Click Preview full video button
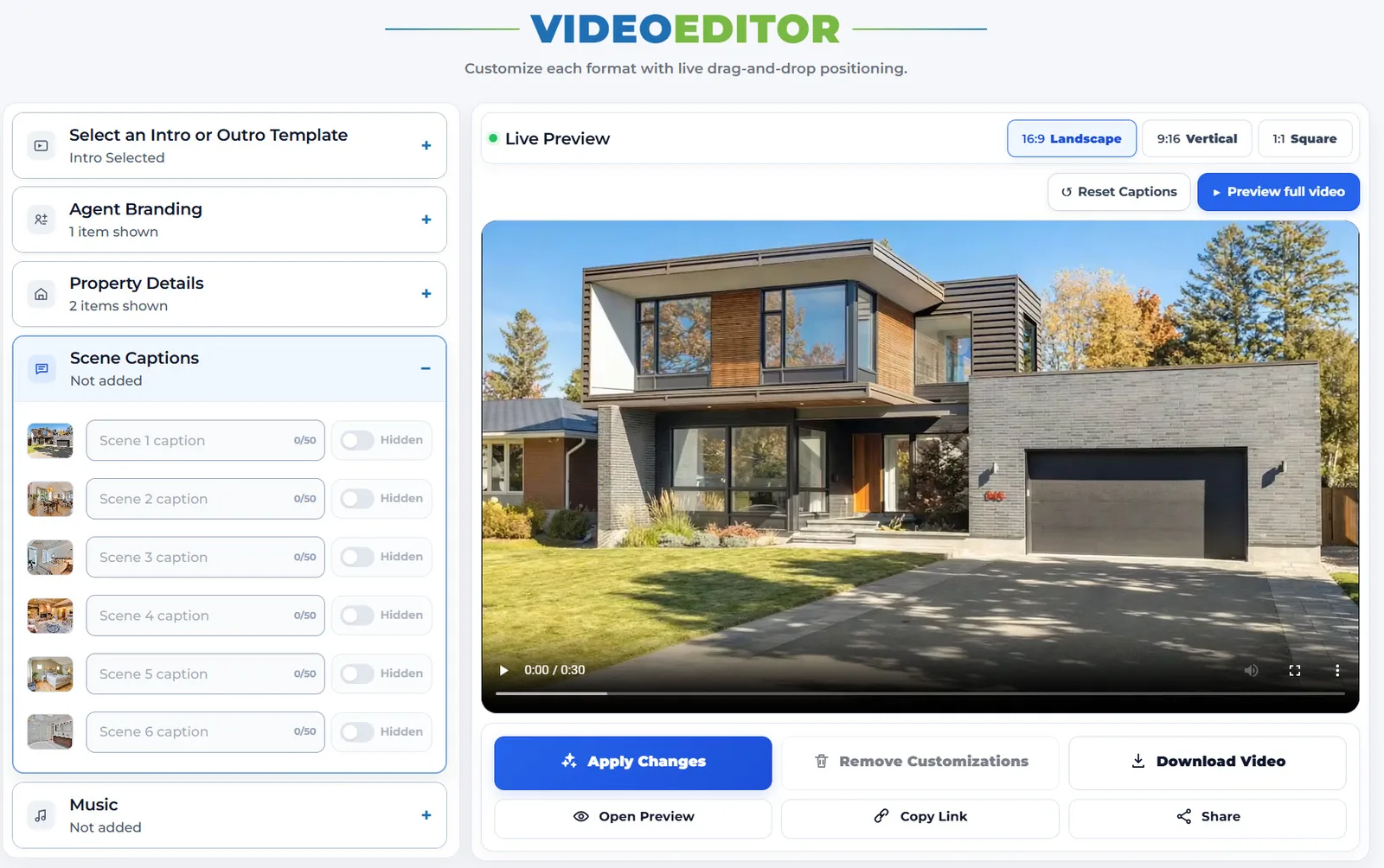This screenshot has height=868, width=1384. click(1278, 192)
